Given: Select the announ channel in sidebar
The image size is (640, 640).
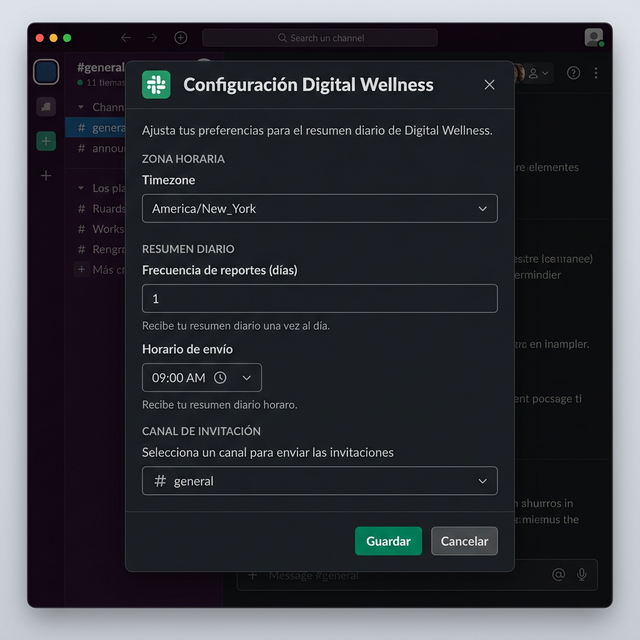Looking at the screenshot, I should click(96, 148).
